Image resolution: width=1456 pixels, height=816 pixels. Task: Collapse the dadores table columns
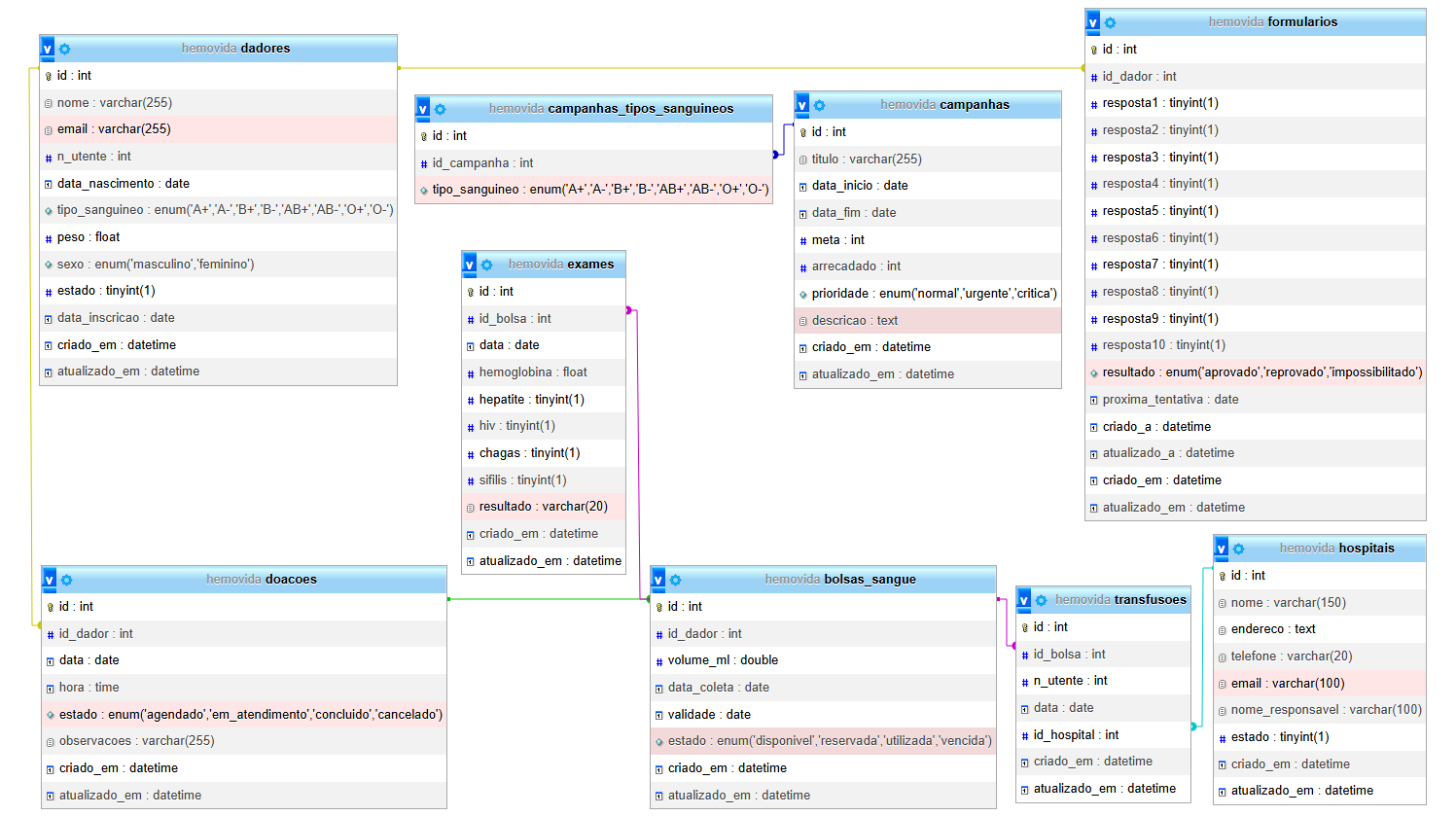[x=48, y=49]
